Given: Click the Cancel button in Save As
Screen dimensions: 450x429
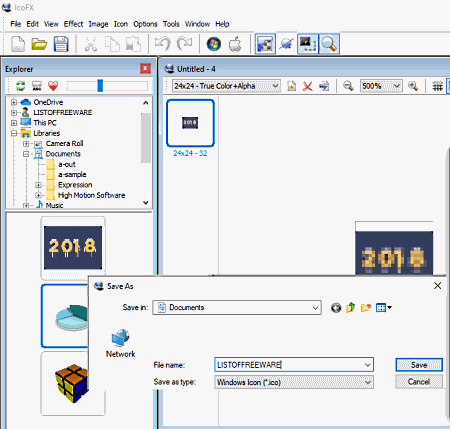Looking at the screenshot, I should tap(419, 382).
